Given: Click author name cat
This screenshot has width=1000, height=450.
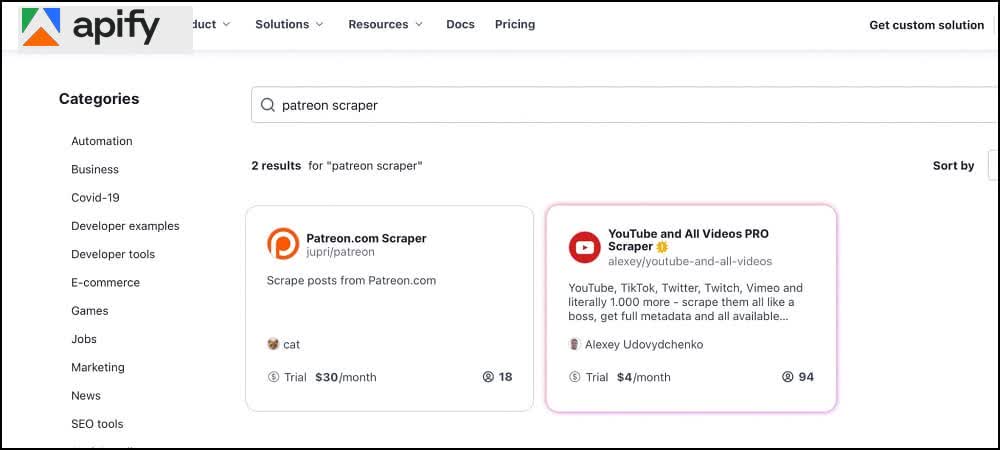Looking at the screenshot, I should tap(291, 344).
